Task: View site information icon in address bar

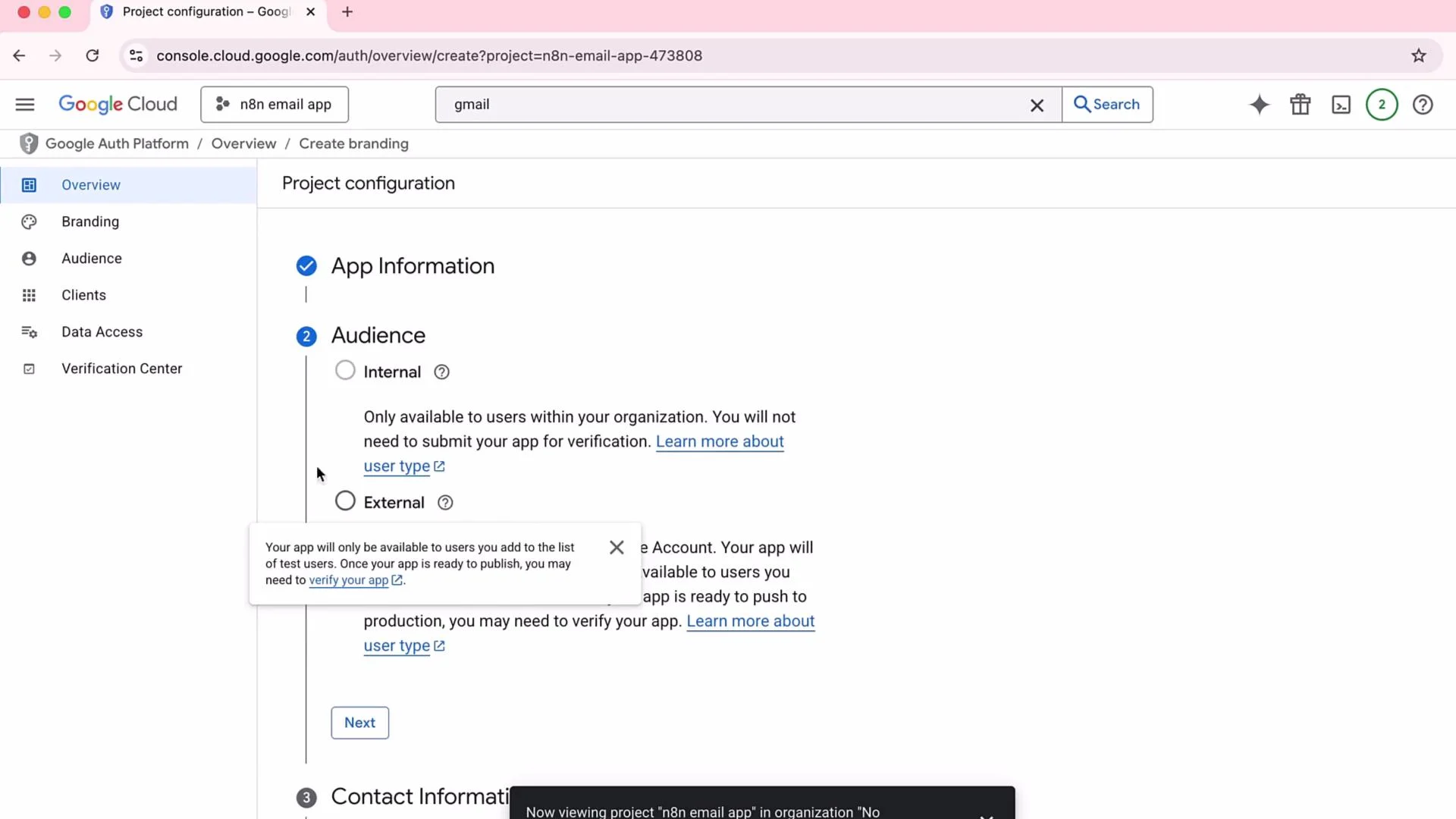Action: point(136,55)
